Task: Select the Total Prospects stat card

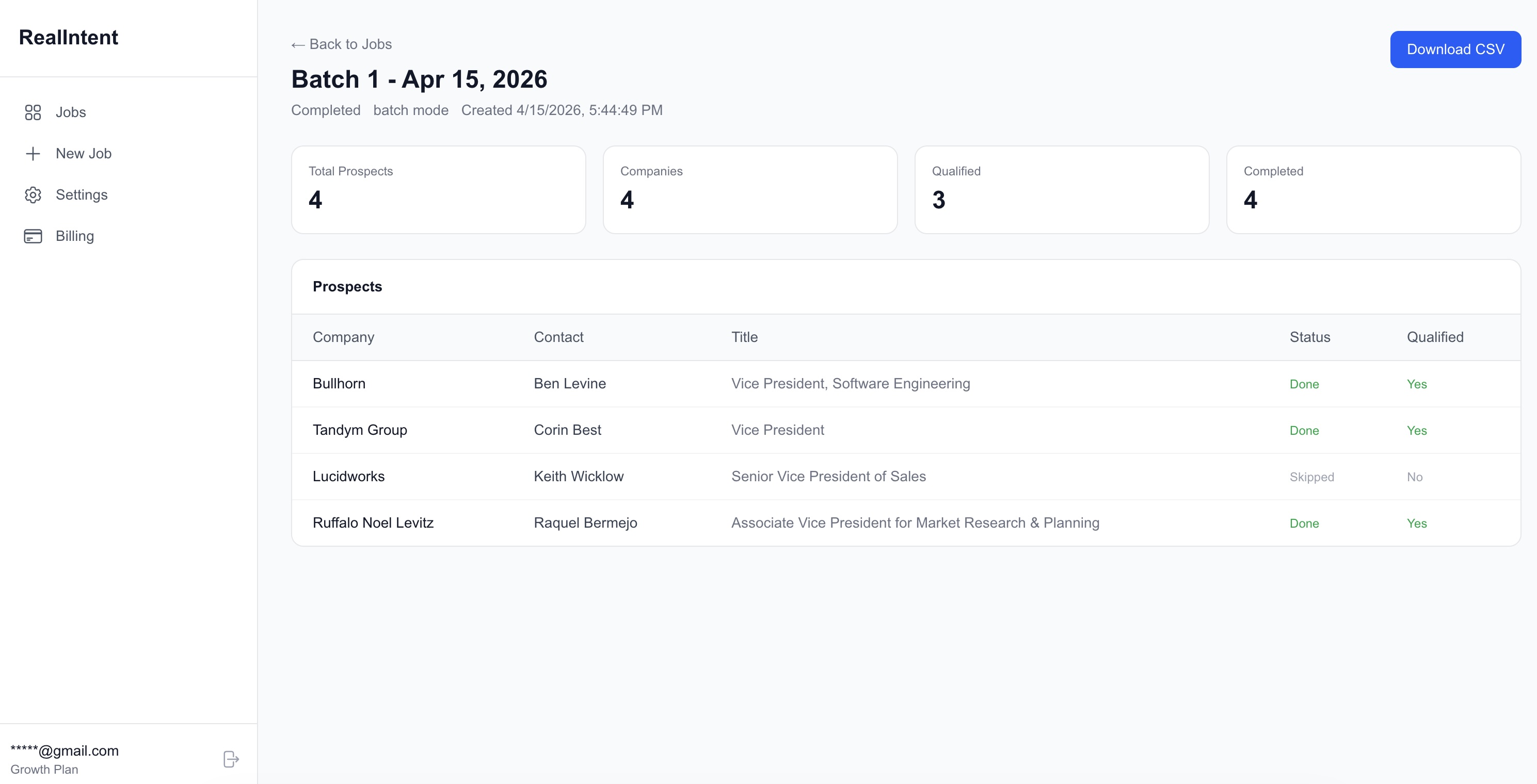Action: (439, 190)
